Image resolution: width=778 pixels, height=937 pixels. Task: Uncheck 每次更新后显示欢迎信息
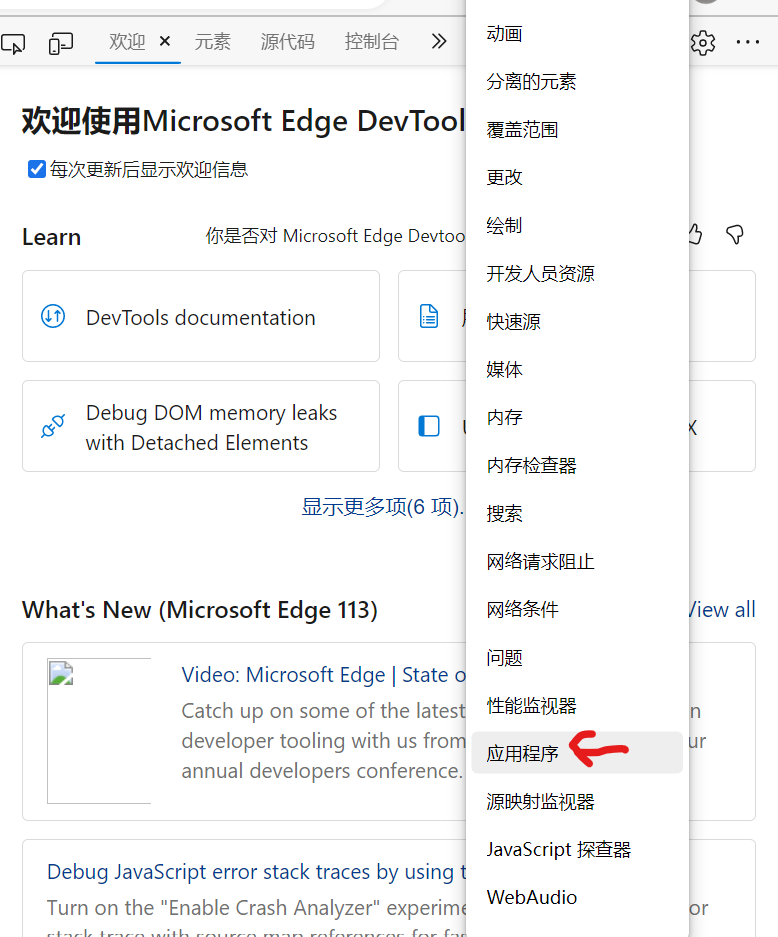(37, 169)
